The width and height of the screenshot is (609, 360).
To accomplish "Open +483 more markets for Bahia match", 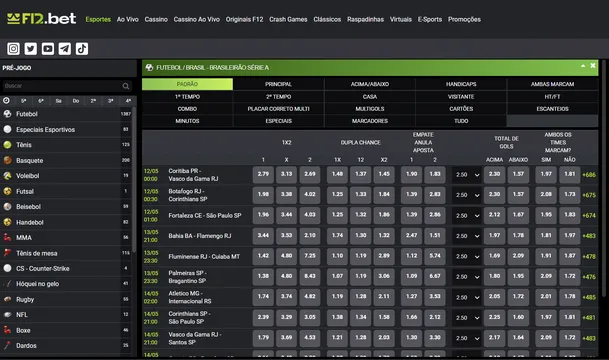I will click(x=589, y=236).
